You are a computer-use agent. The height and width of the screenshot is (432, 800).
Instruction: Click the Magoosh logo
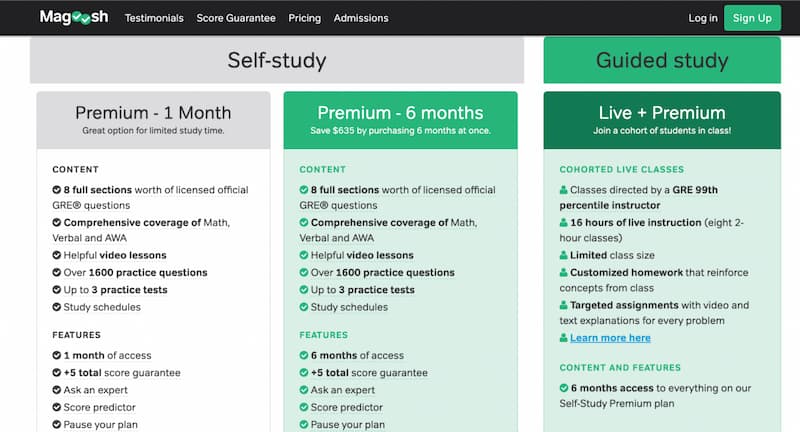[x=74, y=17]
